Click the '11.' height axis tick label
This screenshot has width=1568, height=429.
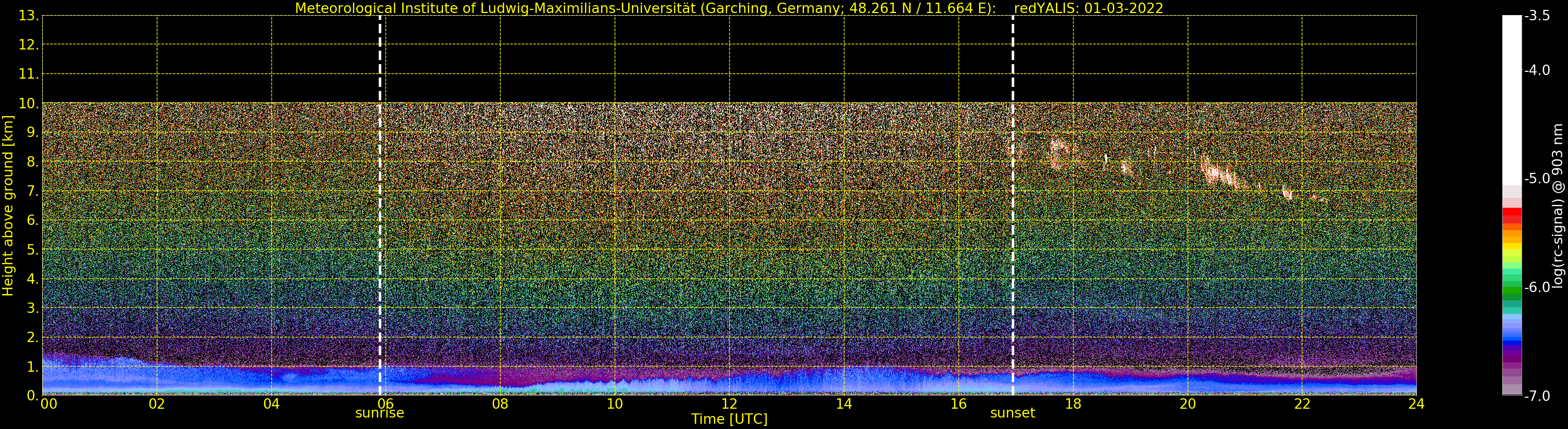29,73
